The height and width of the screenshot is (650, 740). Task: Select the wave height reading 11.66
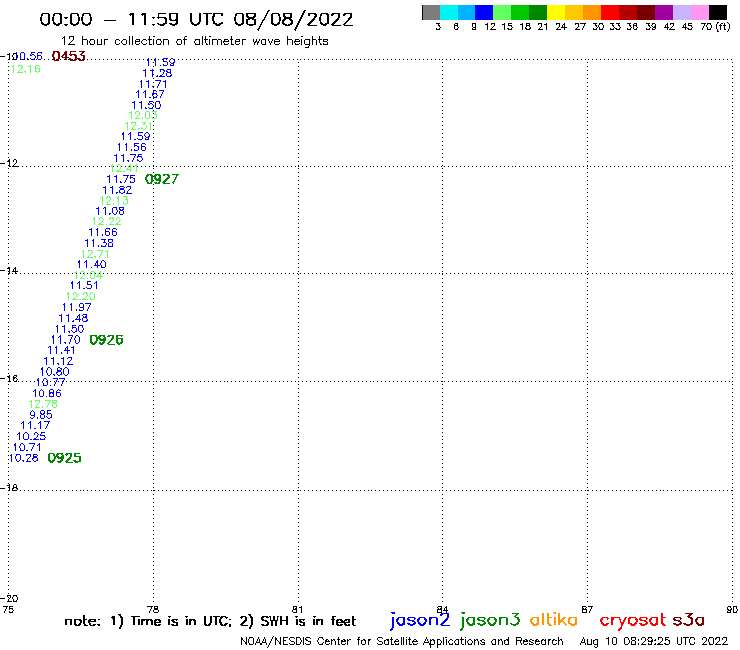point(103,232)
